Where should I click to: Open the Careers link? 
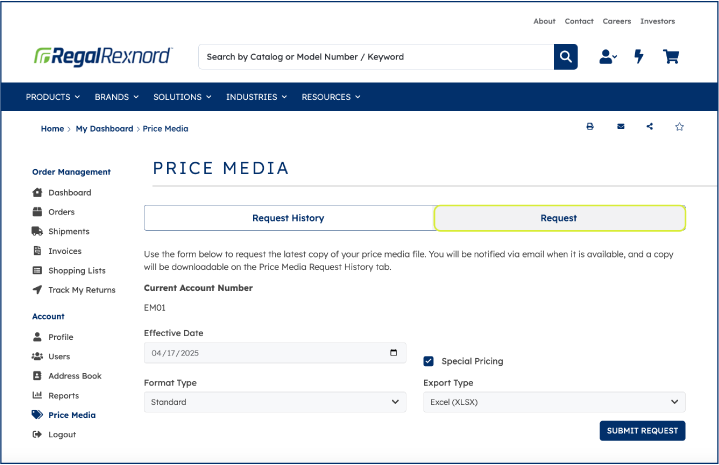tap(617, 21)
